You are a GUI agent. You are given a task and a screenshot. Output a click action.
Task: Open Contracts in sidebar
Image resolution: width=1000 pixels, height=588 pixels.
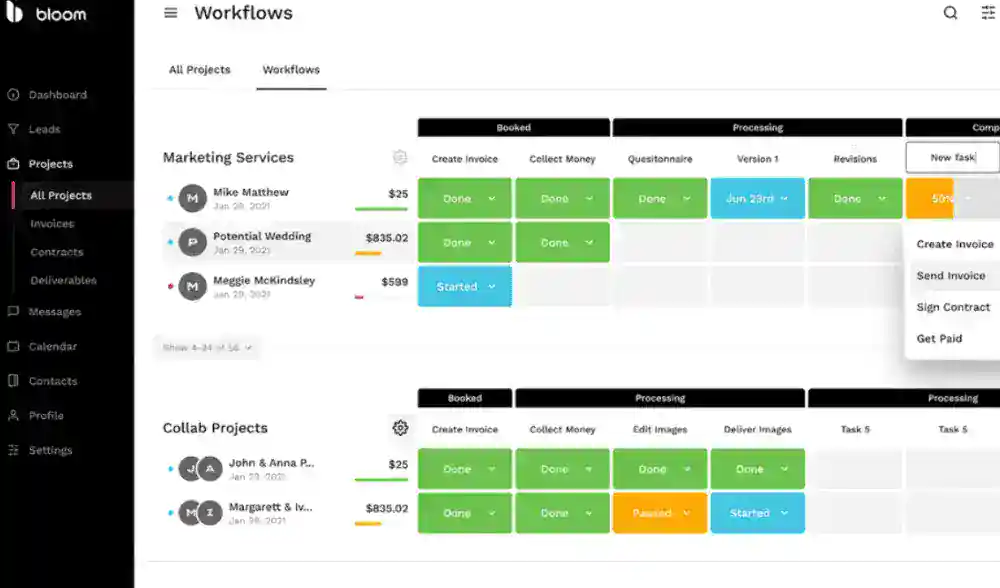pos(57,252)
